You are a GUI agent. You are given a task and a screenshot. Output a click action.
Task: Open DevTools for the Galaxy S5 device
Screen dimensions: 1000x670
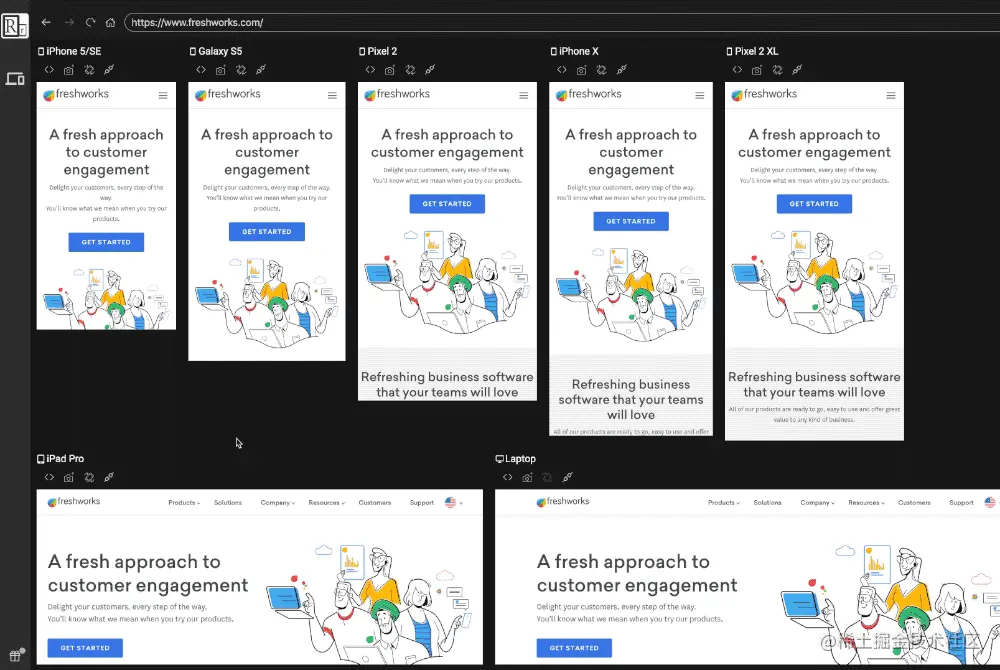point(201,69)
